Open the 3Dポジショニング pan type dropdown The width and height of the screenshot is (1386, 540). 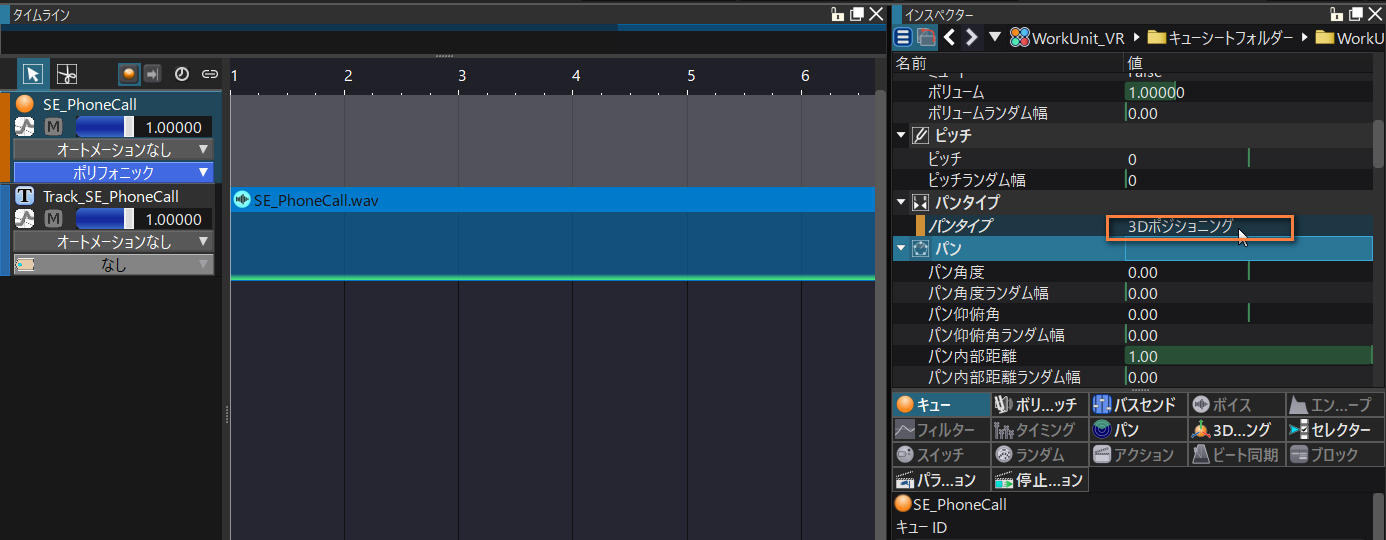pyautogui.click(x=1200, y=227)
